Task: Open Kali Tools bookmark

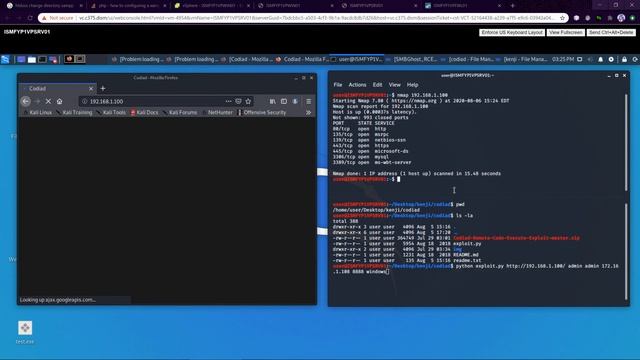Action: [x=111, y=112]
